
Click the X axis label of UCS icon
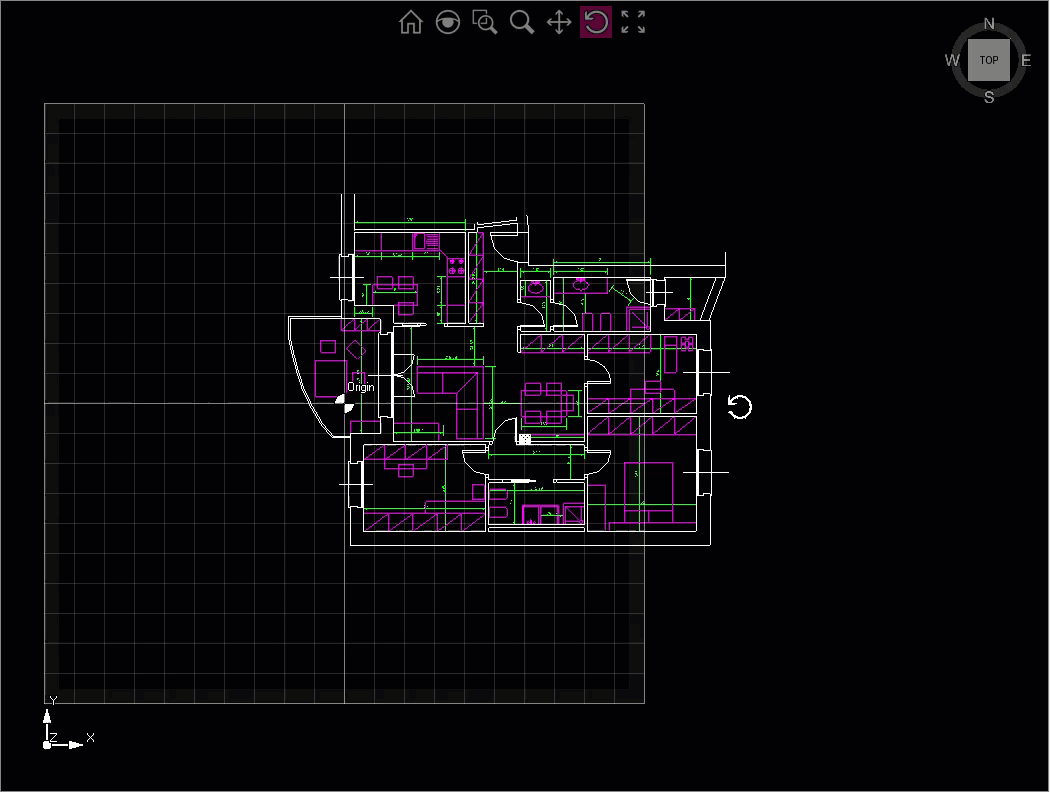91,737
